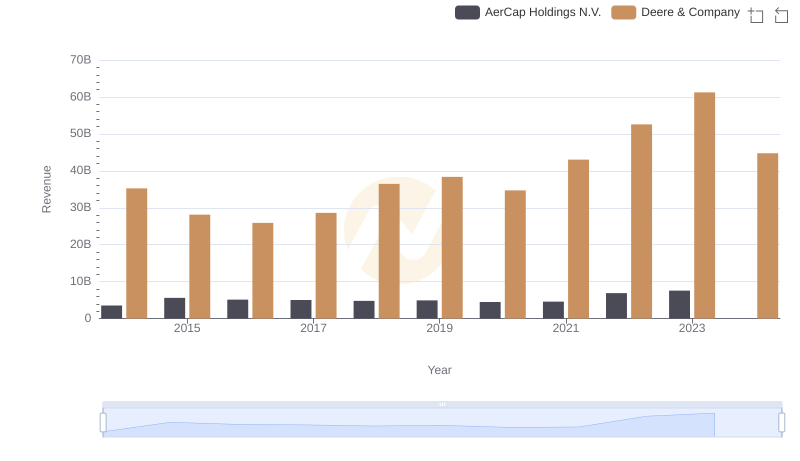Click the 2017 x-axis label
This screenshot has width=800, height=461.
[313, 328]
